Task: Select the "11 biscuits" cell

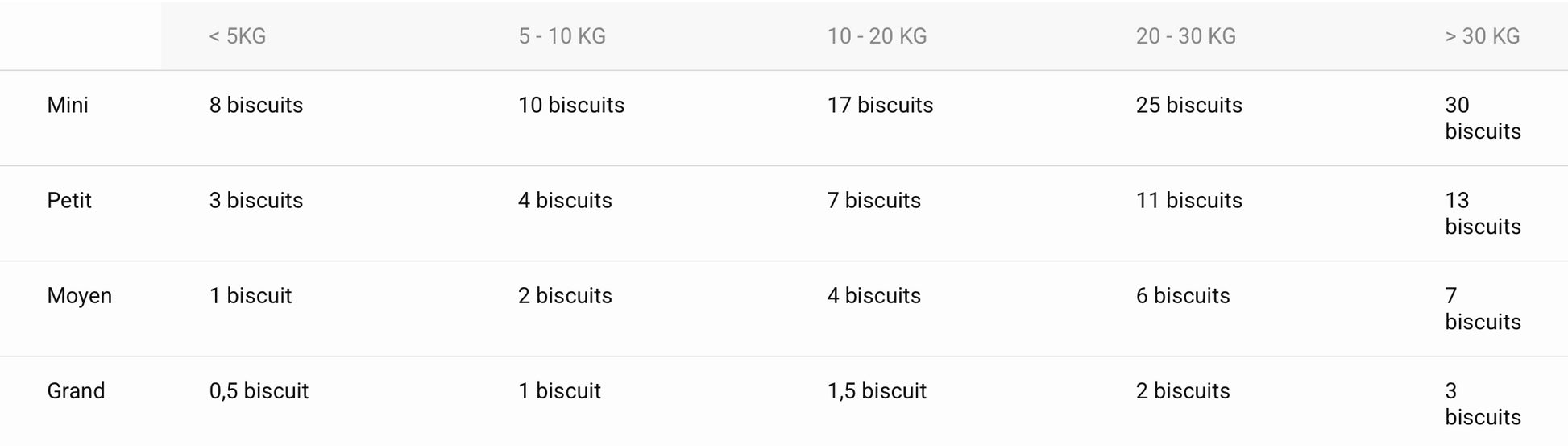Action: point(1188,200)
